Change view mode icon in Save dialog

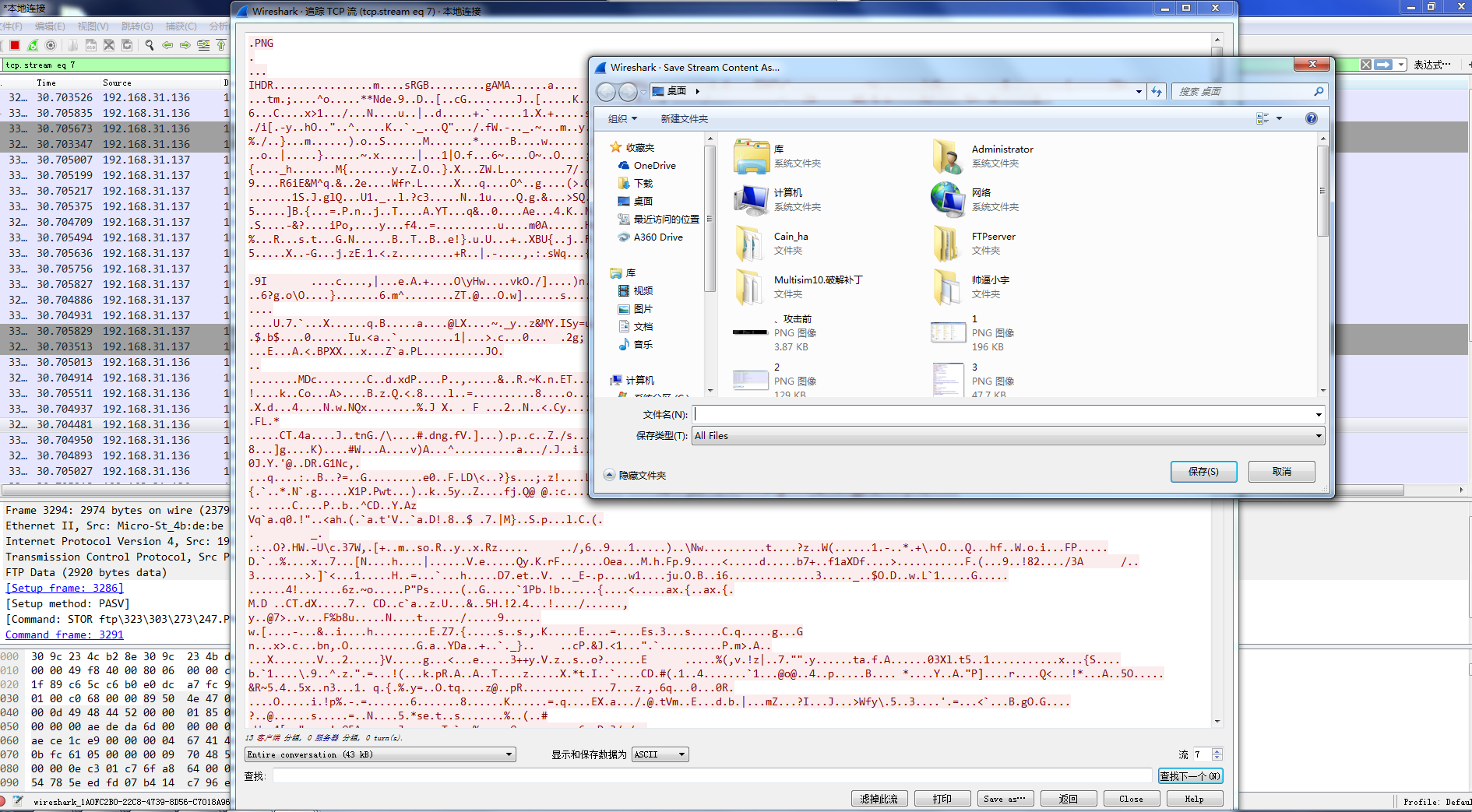pyautogui.click(x=1262, y=118)
